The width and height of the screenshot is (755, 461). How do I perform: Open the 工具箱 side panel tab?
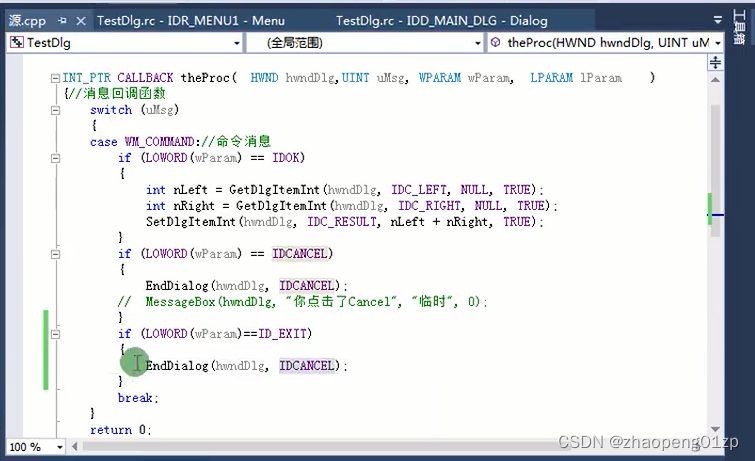(739, 27)
